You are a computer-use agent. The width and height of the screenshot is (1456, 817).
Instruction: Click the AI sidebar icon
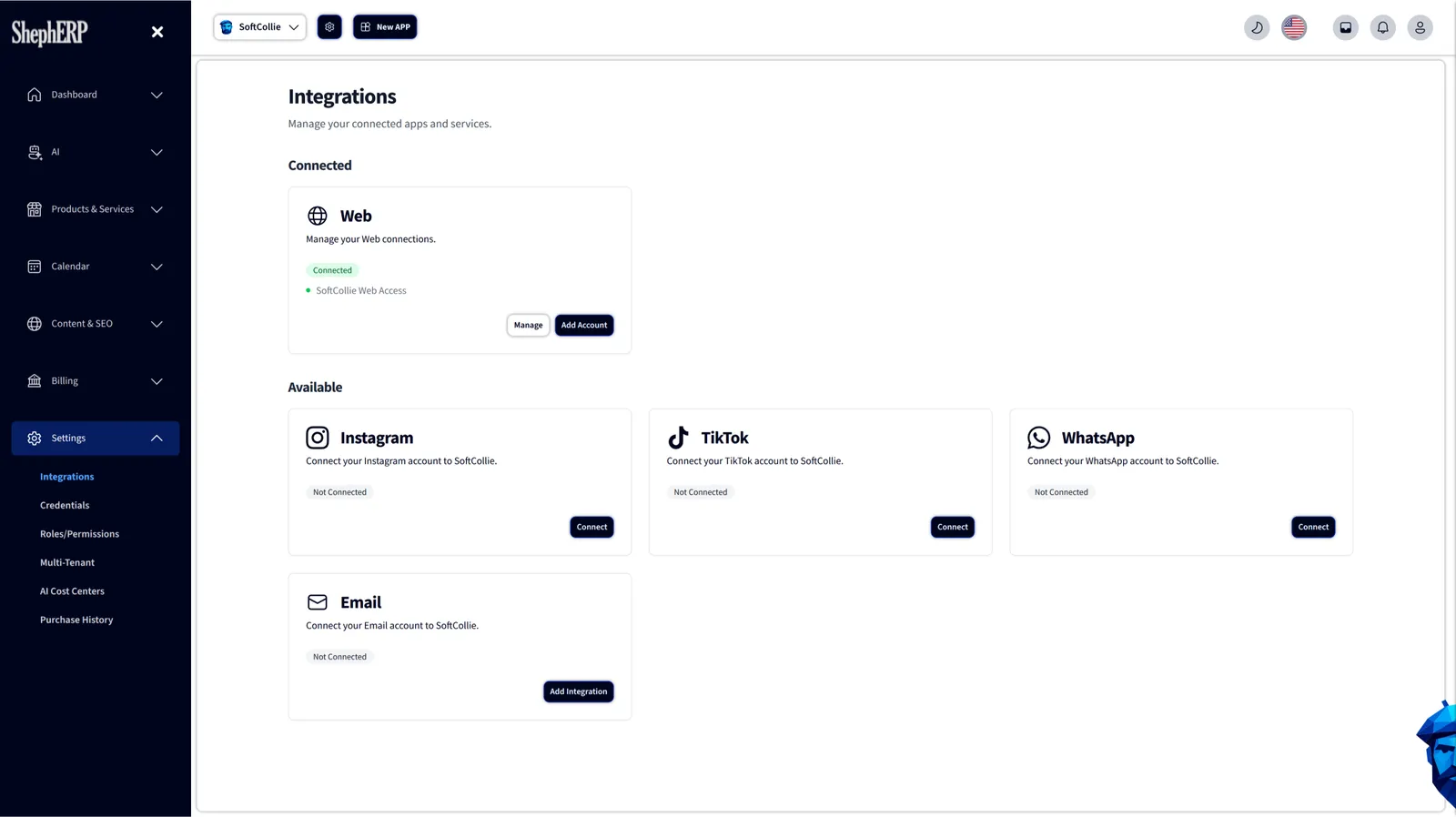tap(35, 152)
